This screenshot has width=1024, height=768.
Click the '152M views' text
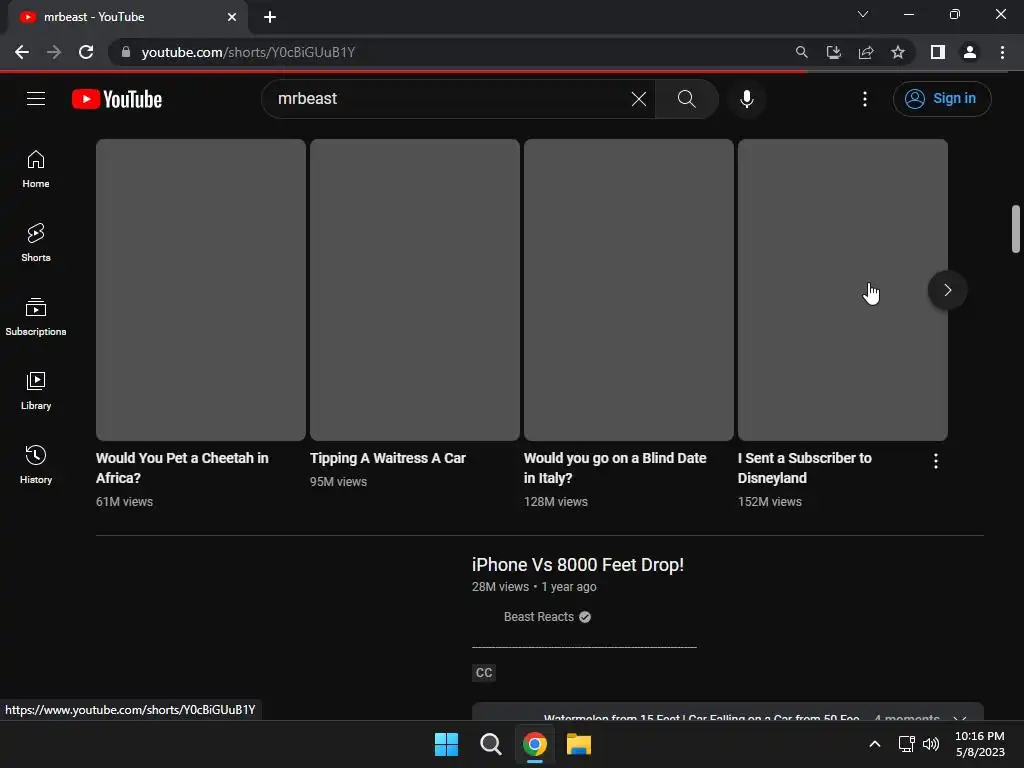769,502
